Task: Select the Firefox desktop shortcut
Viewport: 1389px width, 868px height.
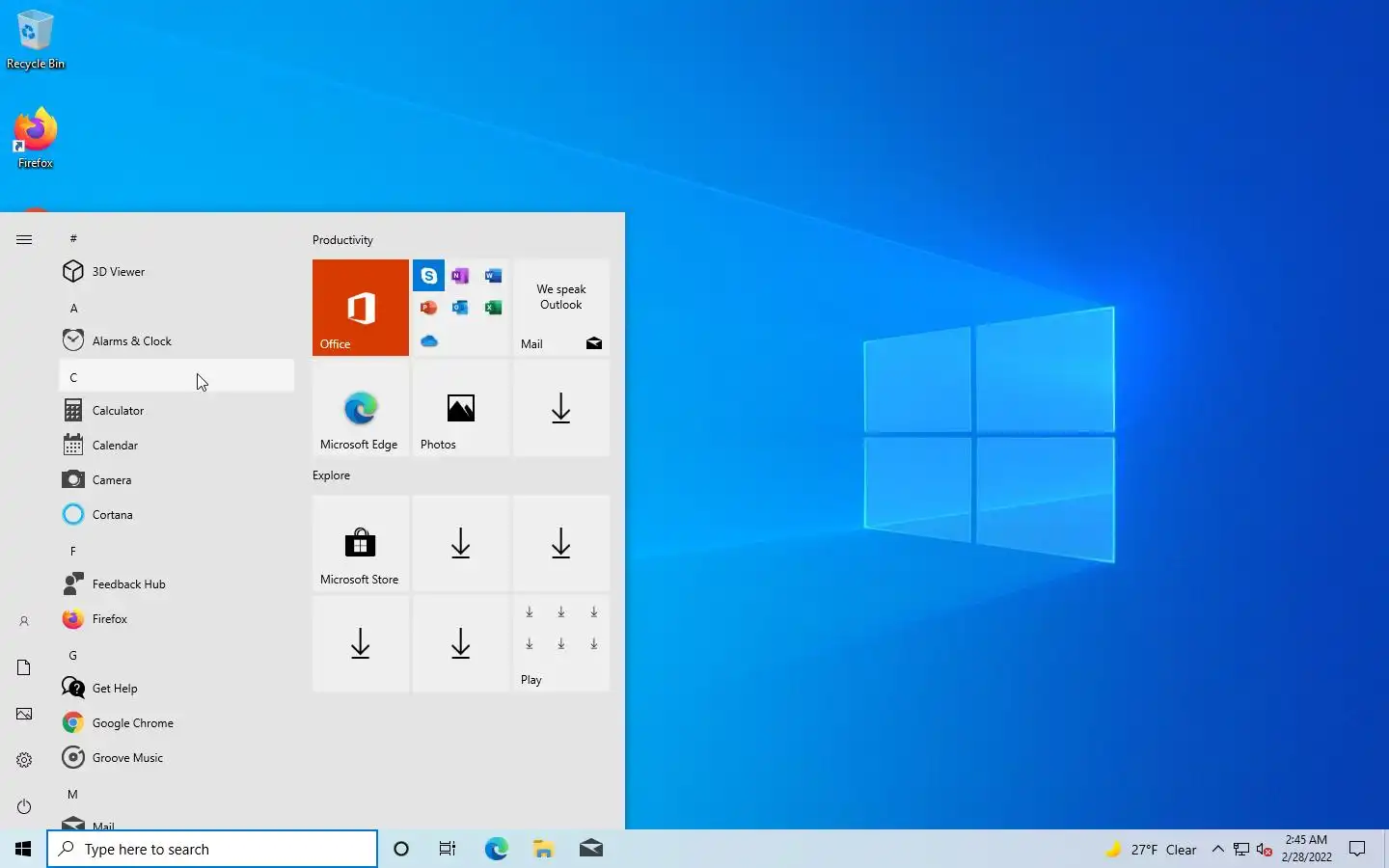Action: point(35,138)
